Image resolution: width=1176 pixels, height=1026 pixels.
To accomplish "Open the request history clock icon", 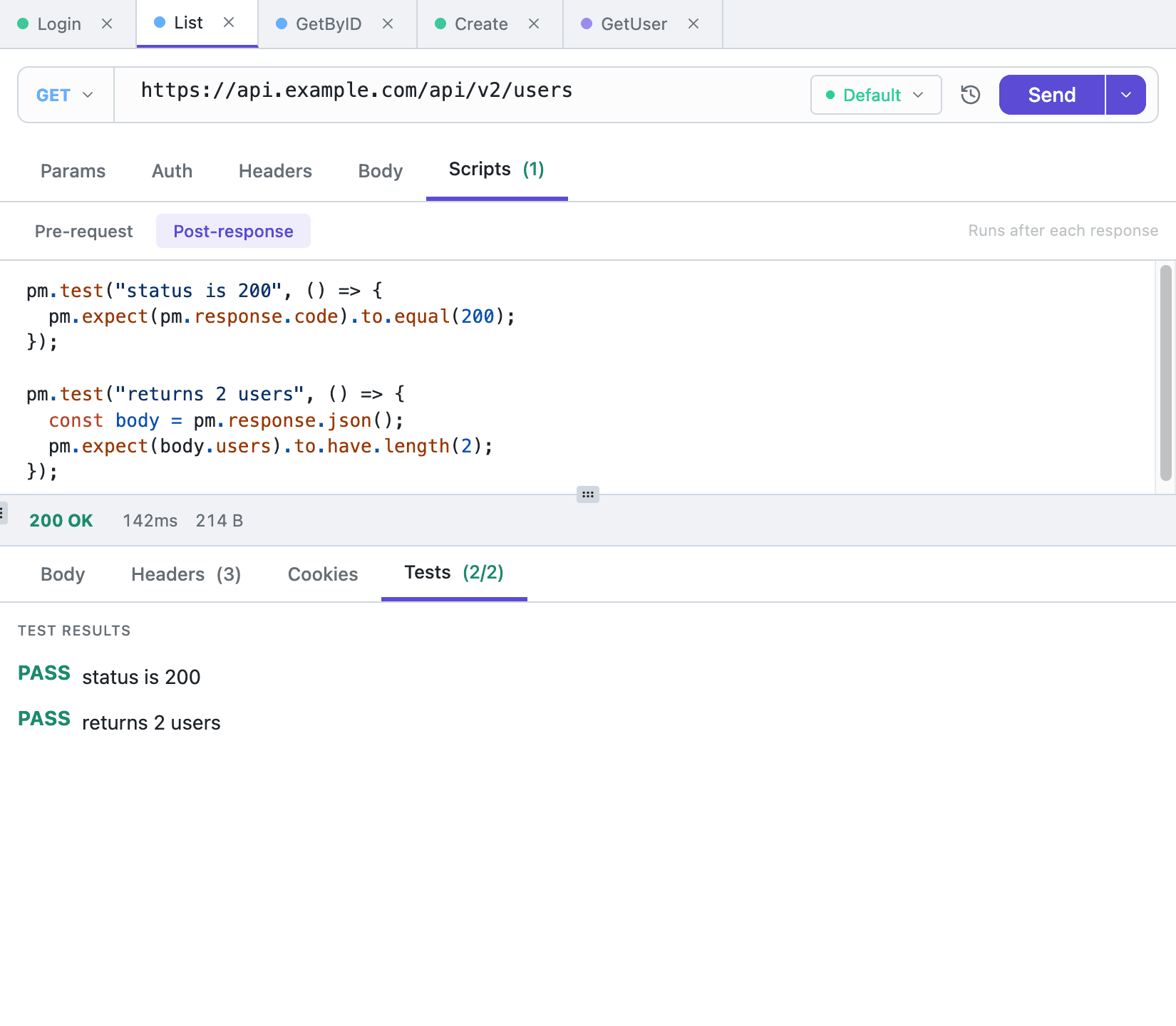I will click(971, 95).
